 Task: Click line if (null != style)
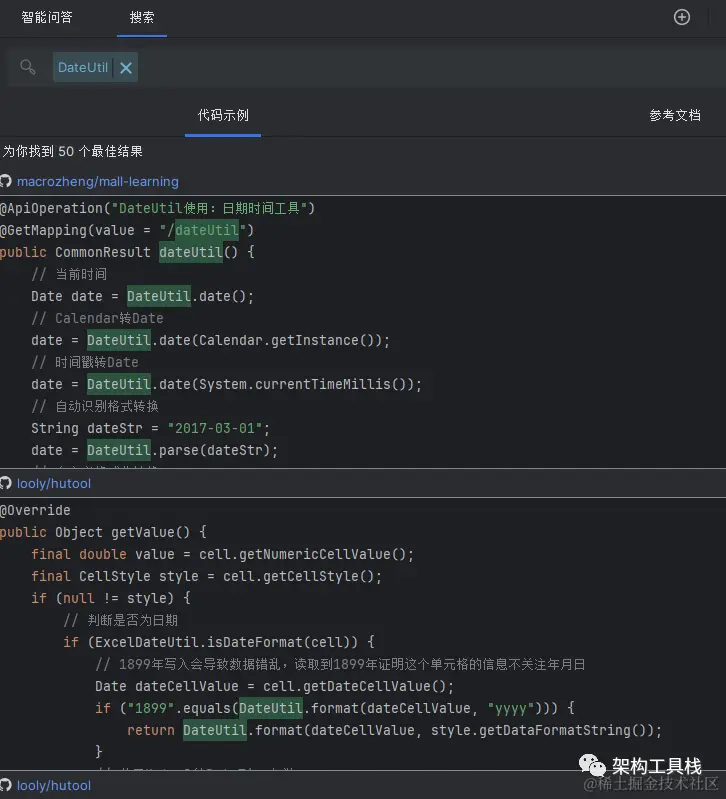[x=111, y=598]
